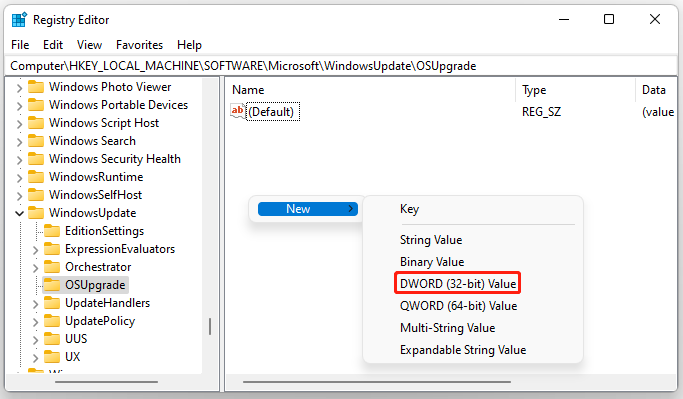The image size is (683, 399).
Task: Click the WindowsUpdate folder icon
Action: point(36,213)
